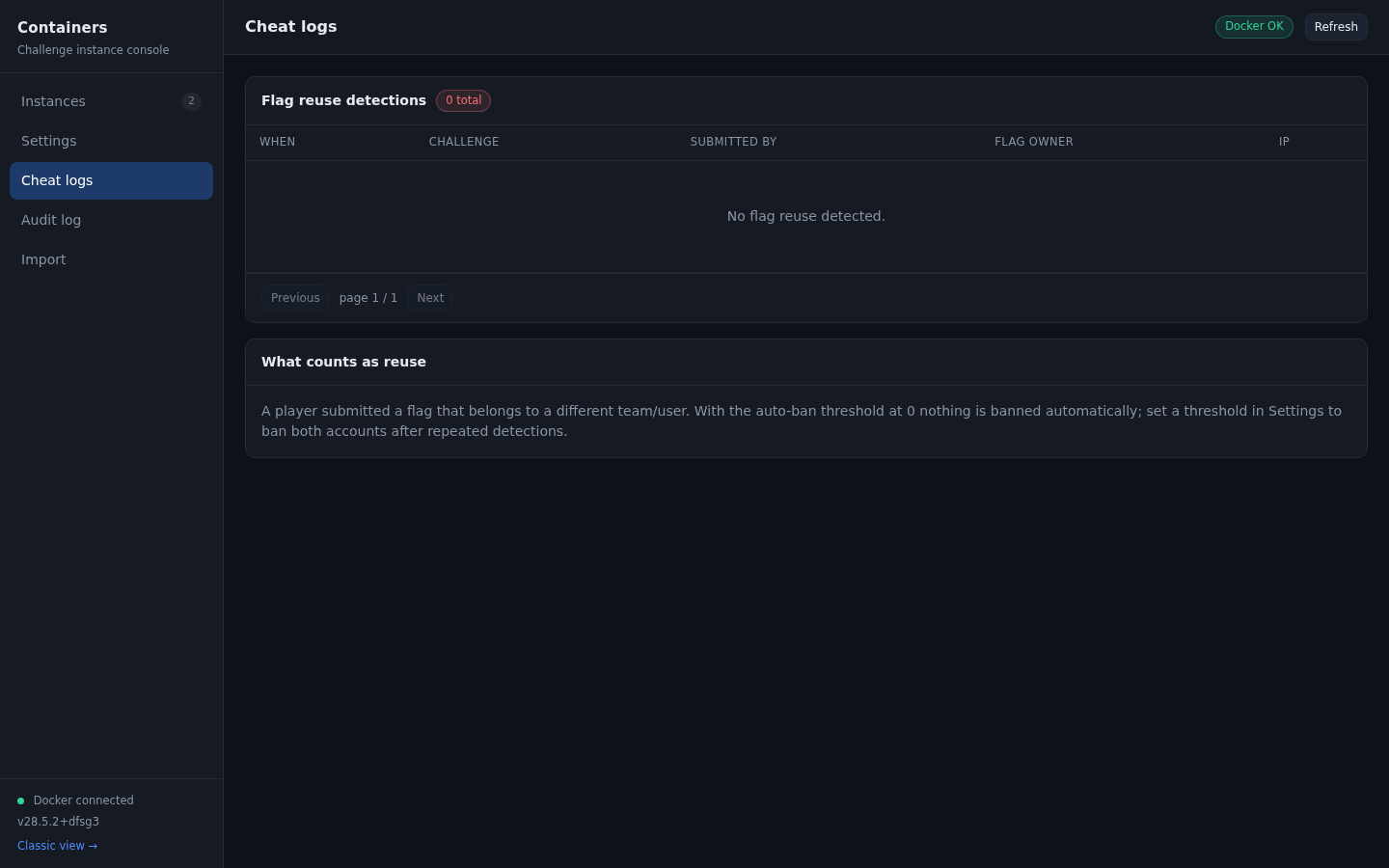The height and width of the screenshot is (868, 1389).
Task: Go to the Previous page of detections
Action: click(295, 298)
